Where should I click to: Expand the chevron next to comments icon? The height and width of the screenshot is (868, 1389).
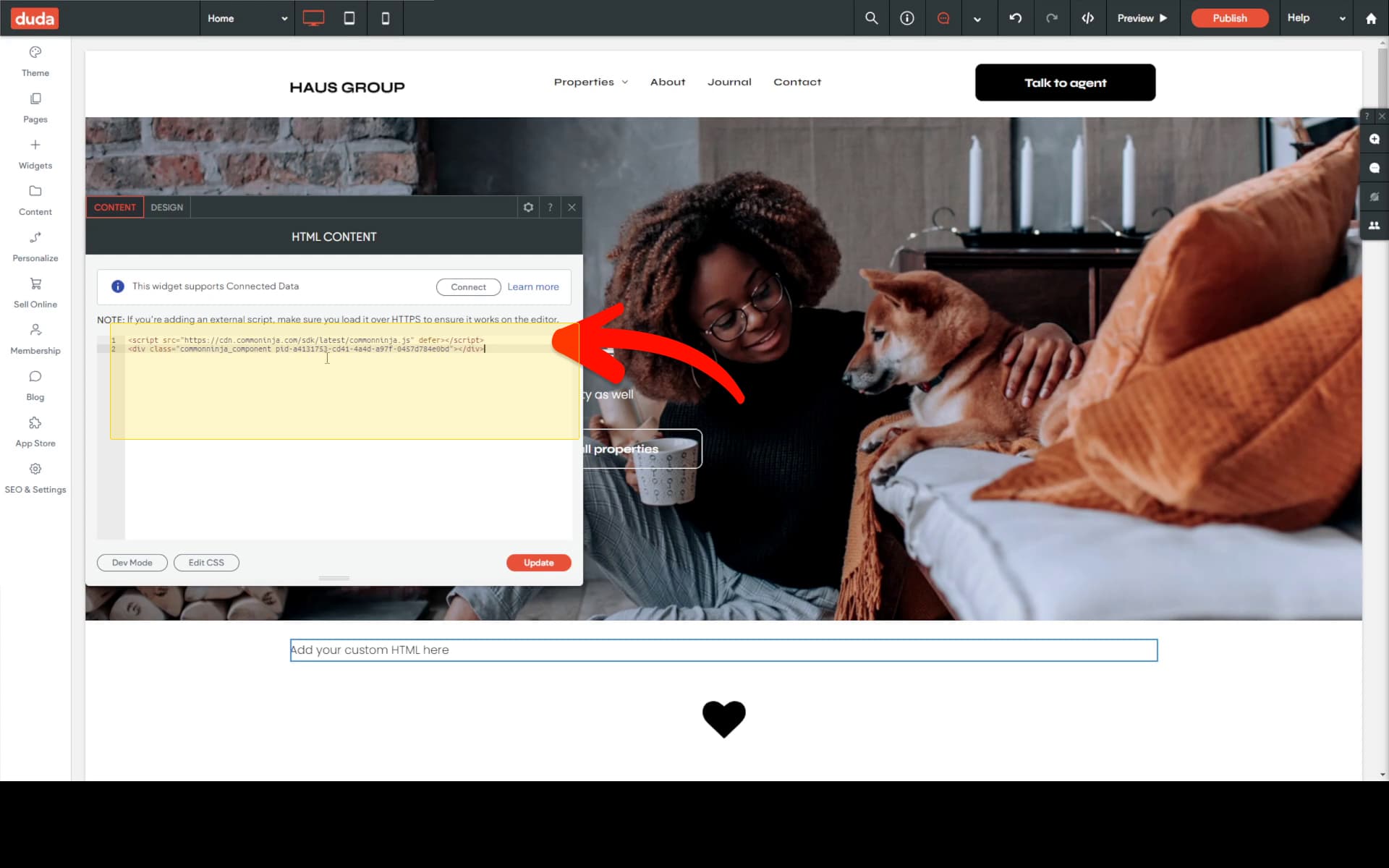coord(977,19)
